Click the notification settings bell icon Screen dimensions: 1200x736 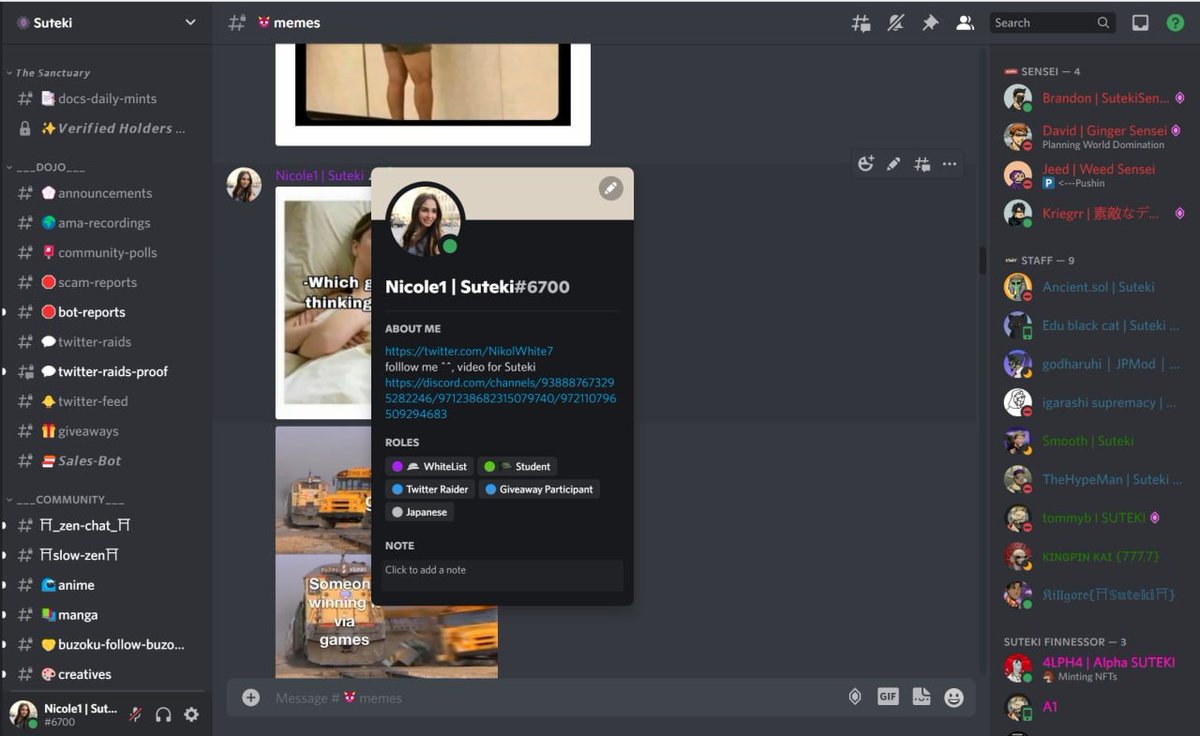click(896, 23)
